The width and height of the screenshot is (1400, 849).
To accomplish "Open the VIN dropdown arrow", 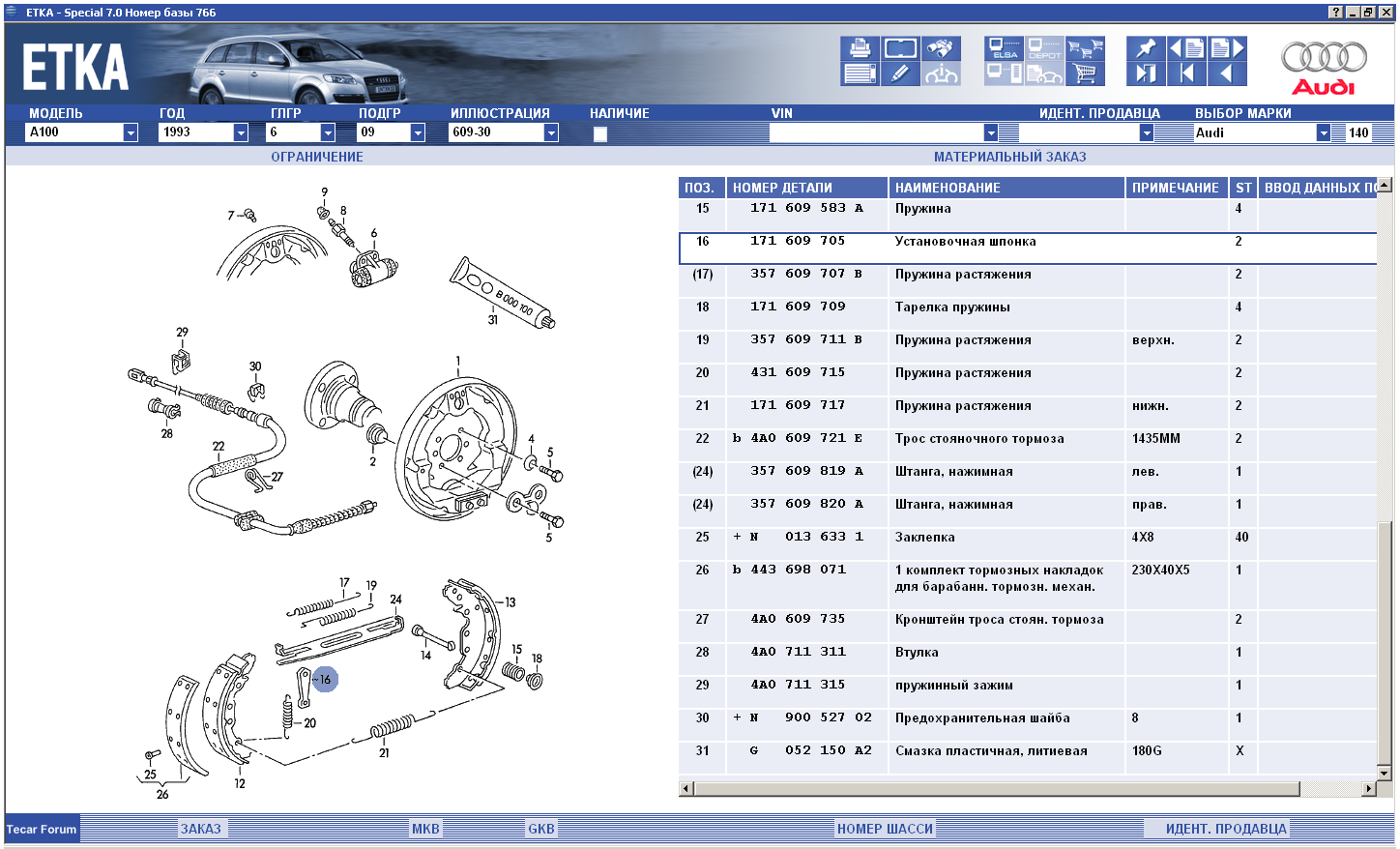I will (x=991, y=132).
